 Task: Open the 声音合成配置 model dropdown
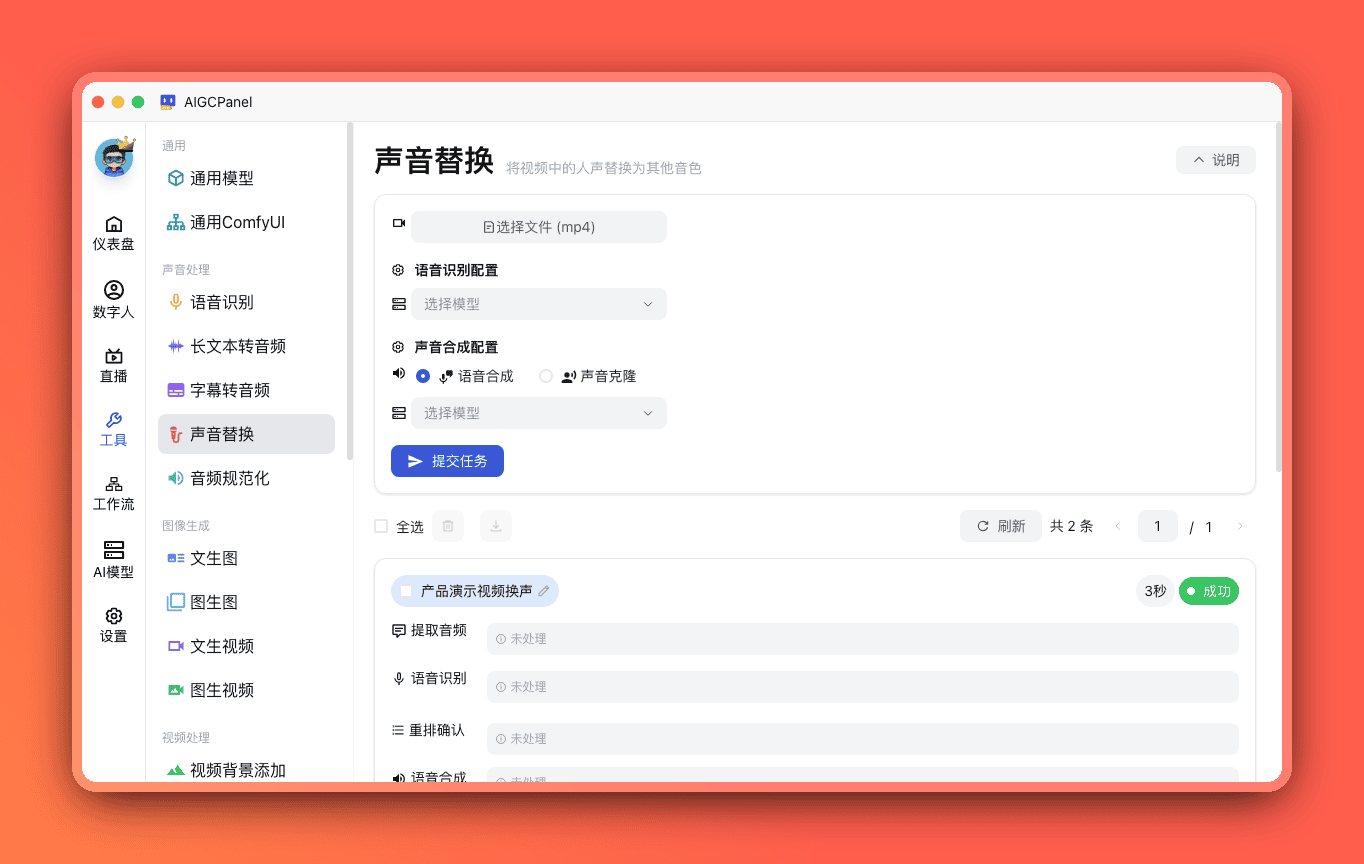pos(539,413)
